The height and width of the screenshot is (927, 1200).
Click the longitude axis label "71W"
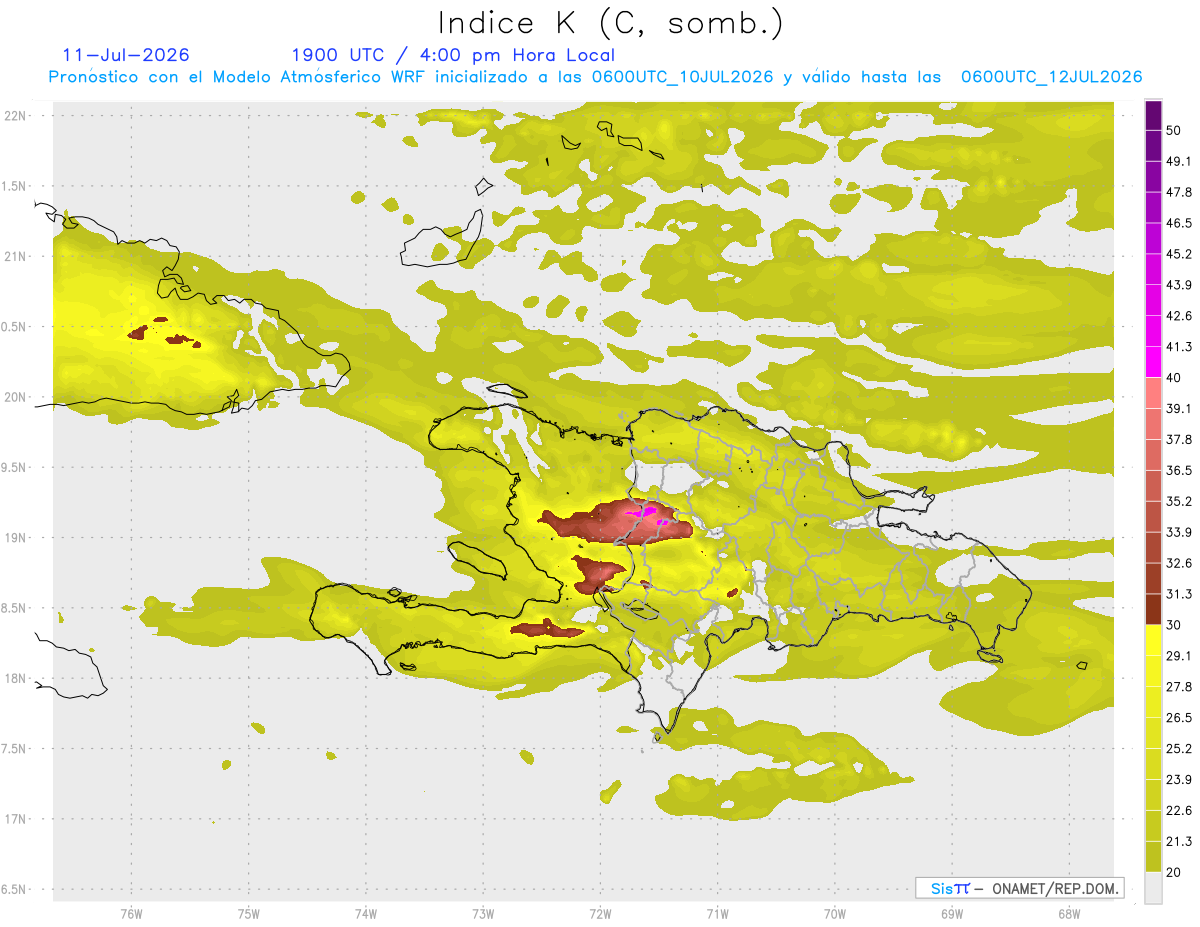tap(717, 914)
